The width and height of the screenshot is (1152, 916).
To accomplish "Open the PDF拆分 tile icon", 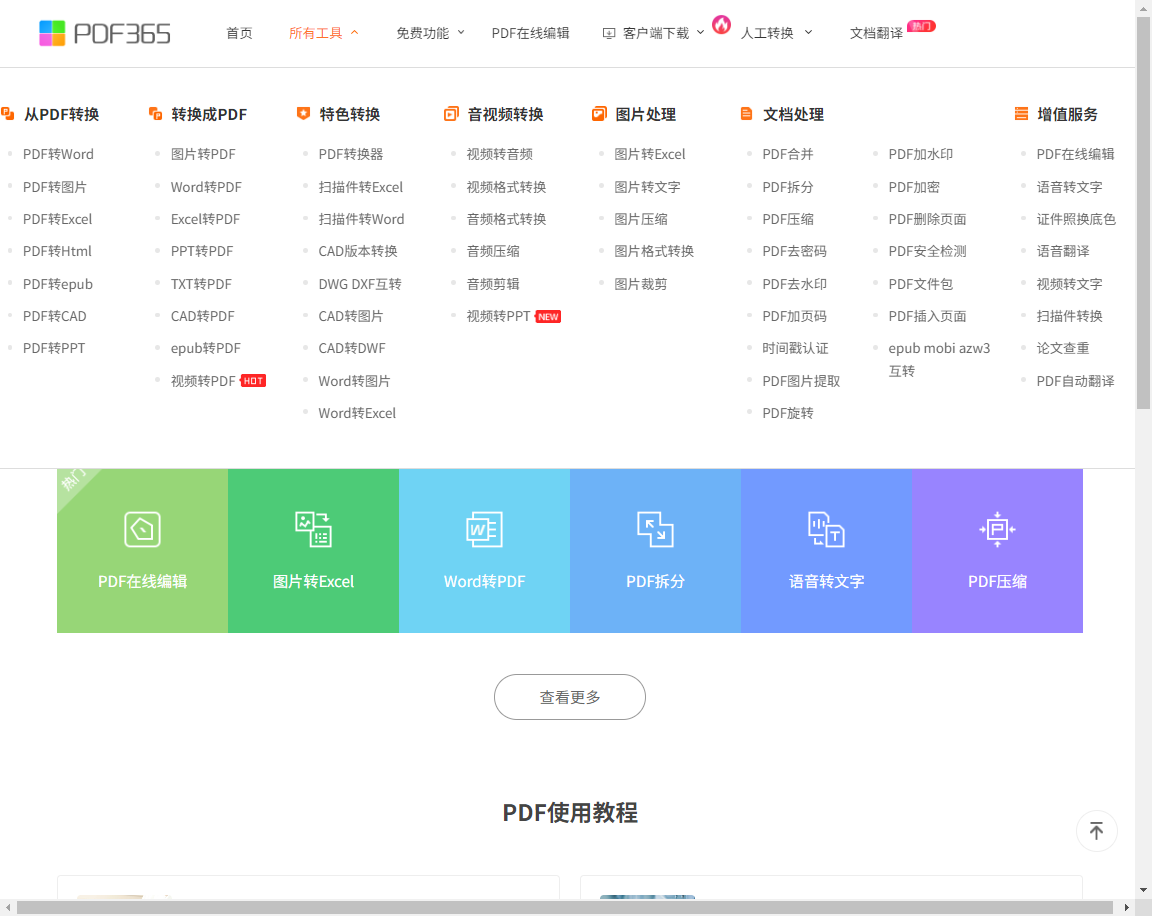I will [x=655, y=530].
